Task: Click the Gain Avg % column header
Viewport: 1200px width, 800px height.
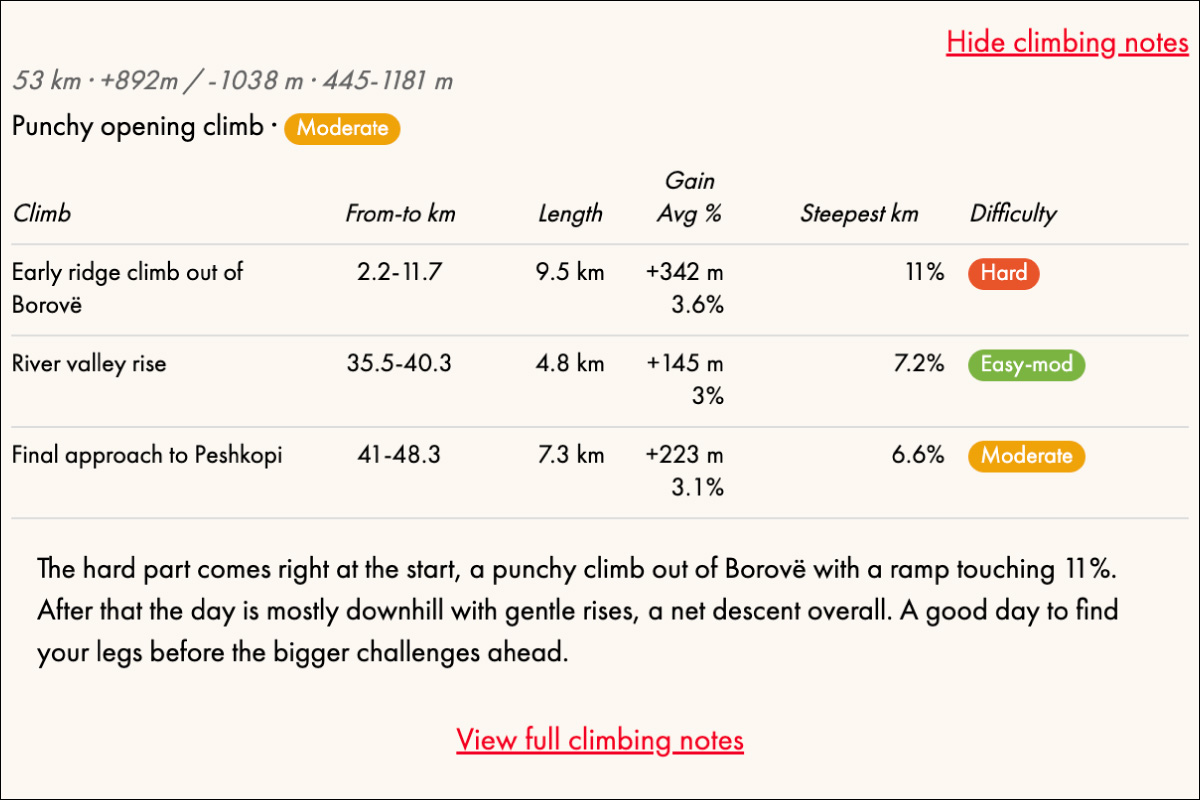Action: tap(690, 197)
